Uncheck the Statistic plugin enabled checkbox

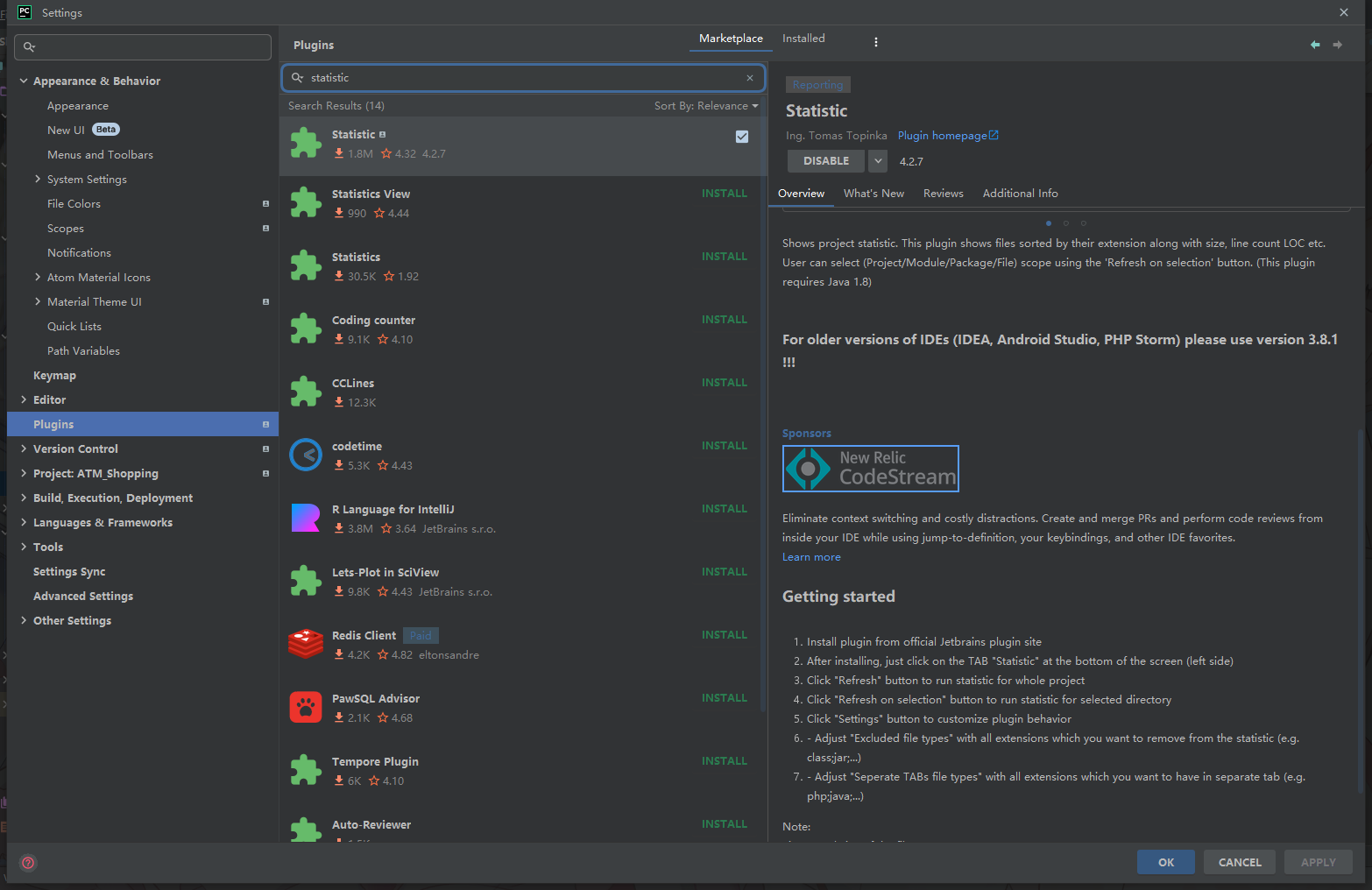click(x=742, y=137)
